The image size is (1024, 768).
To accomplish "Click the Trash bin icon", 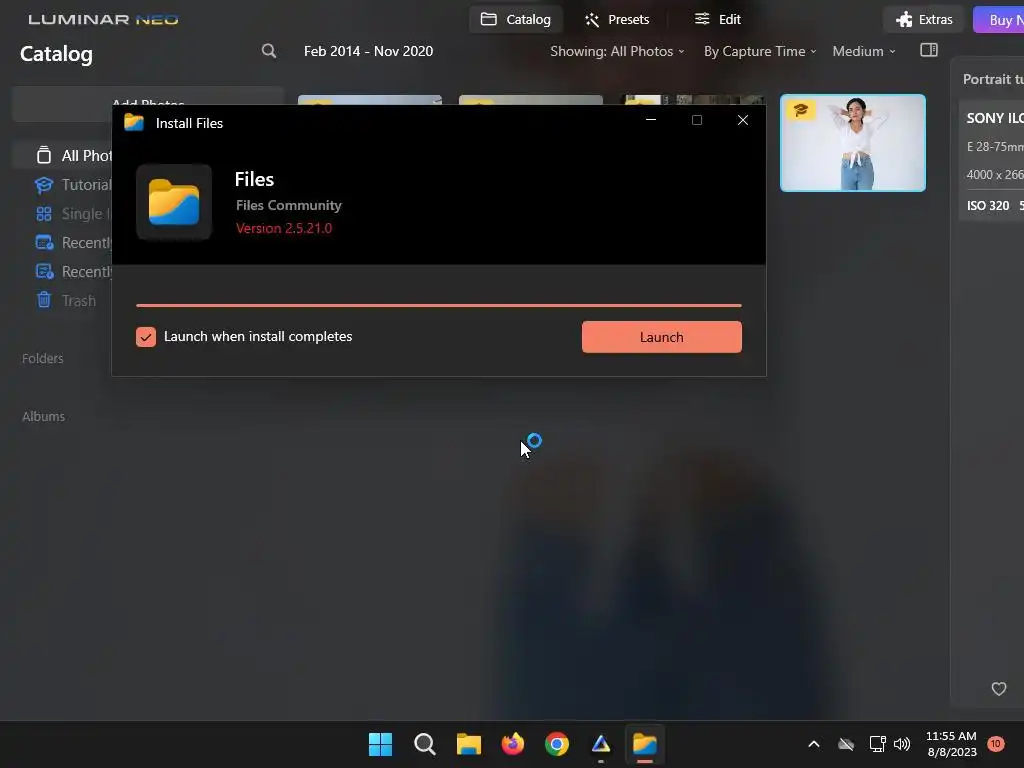I will pyautogui.click(x=44, y=300).
